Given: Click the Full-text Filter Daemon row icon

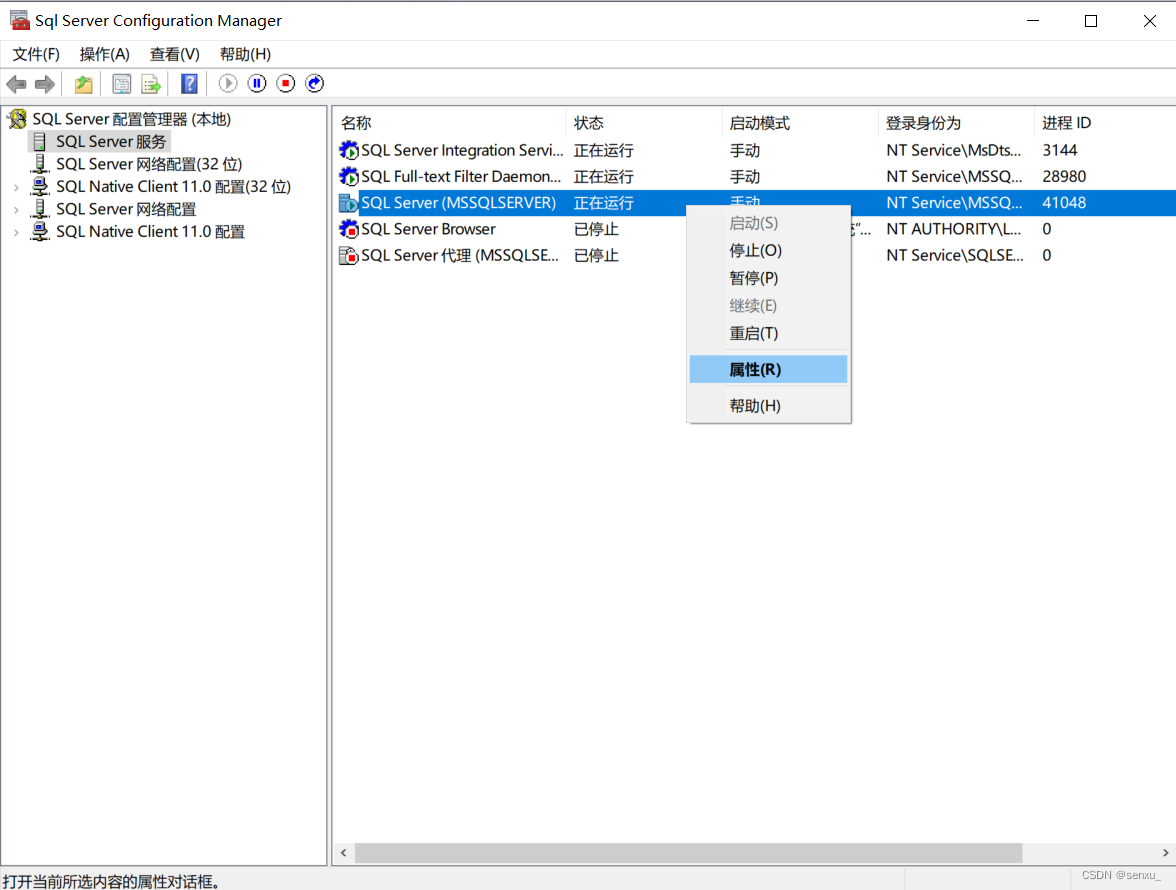Looking at the screenshot, I should [349, 177].
